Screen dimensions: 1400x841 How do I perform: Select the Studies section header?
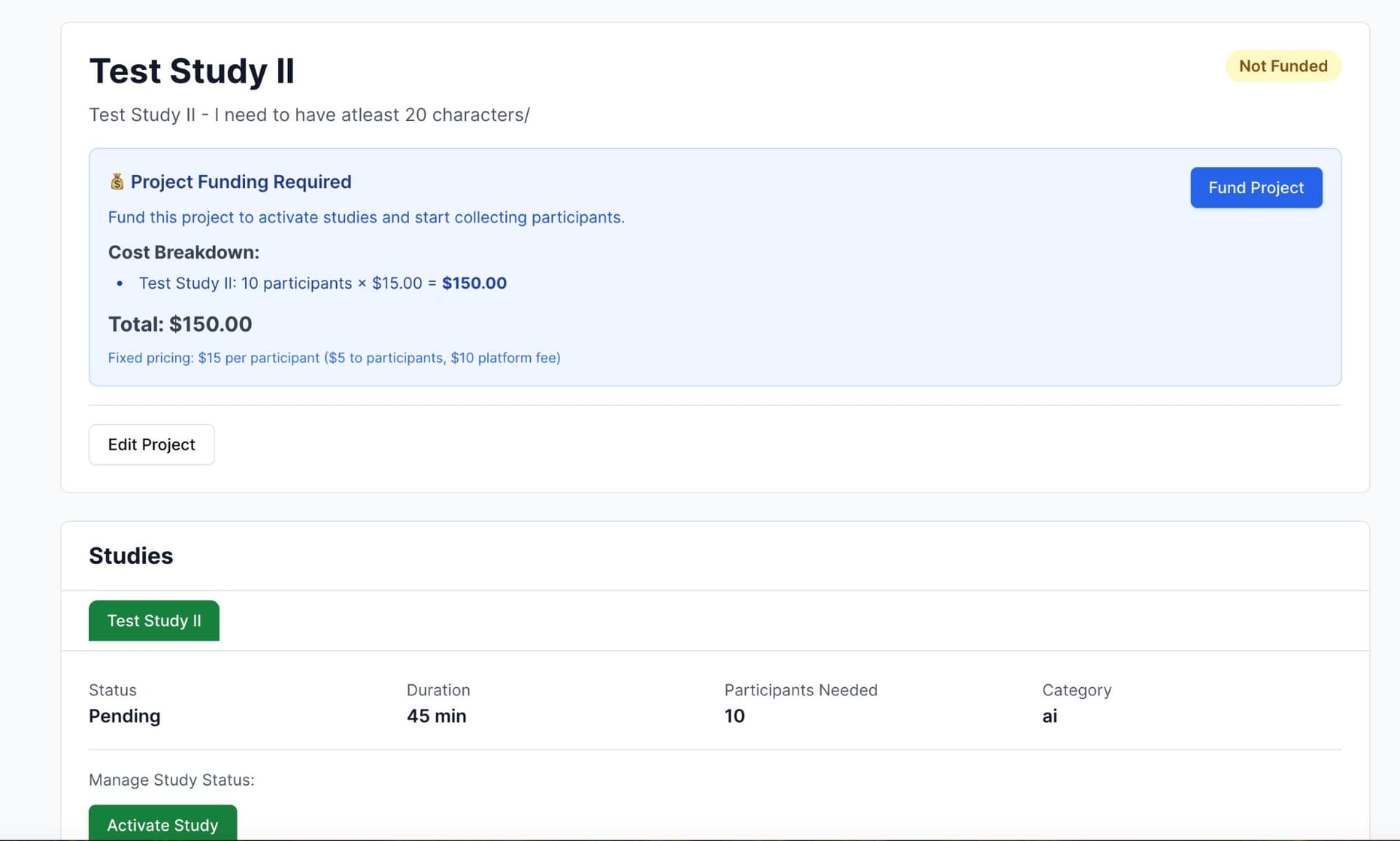coord(131,555)
